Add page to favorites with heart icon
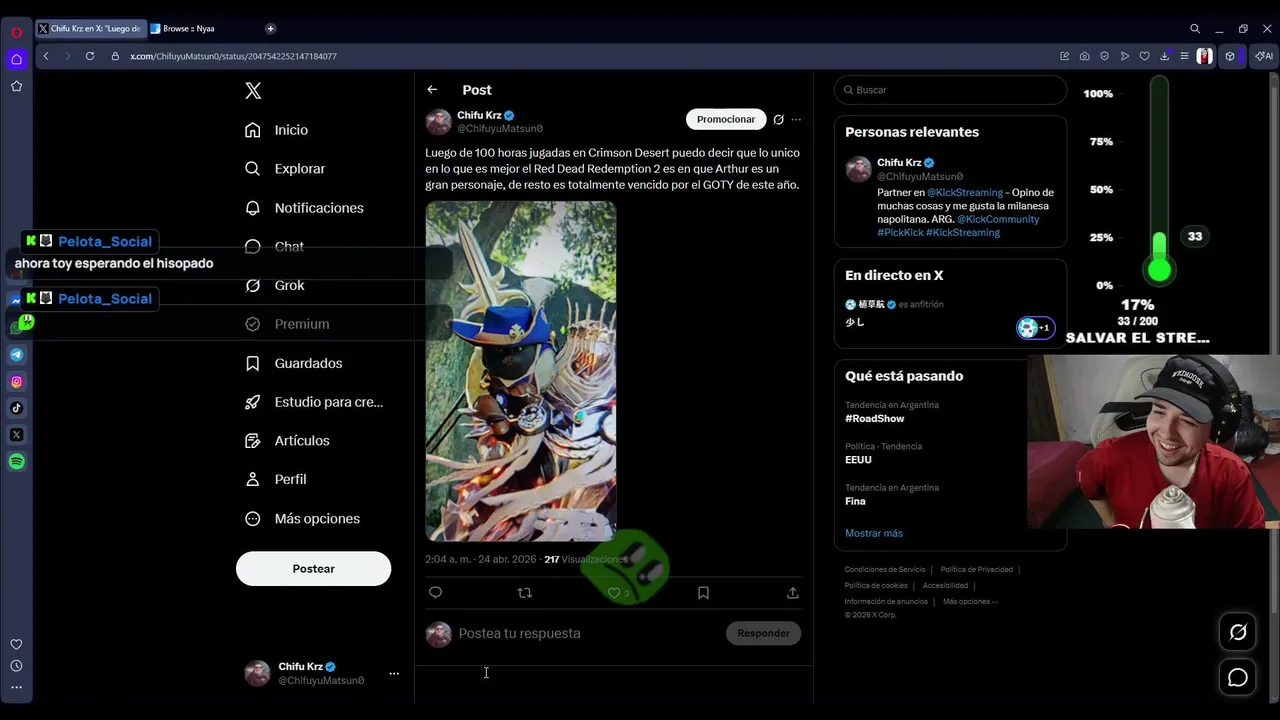 [x=1144, y=56]
